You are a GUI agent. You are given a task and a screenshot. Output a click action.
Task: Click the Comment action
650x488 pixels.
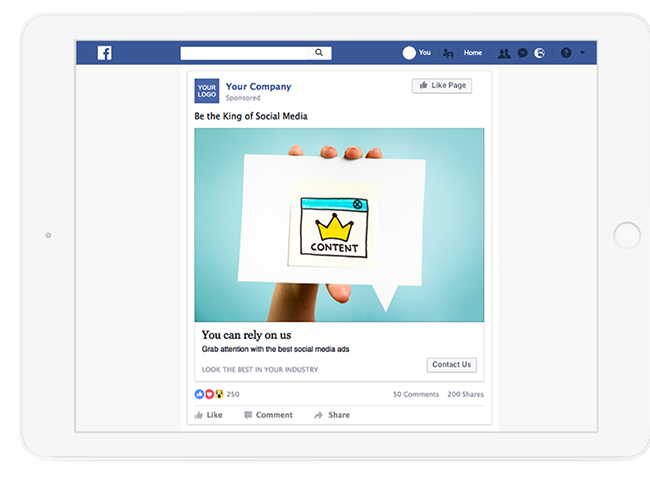click(268, 415)
